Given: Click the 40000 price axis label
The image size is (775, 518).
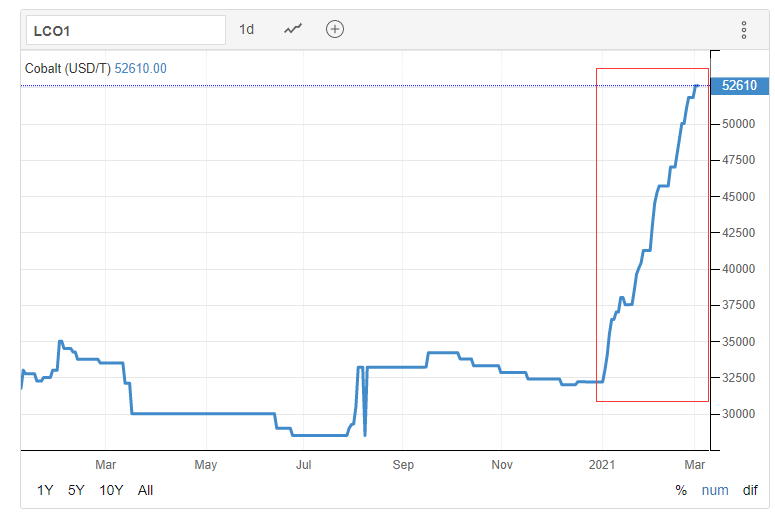Looking at the screenshot, I should tap(738, 269).
